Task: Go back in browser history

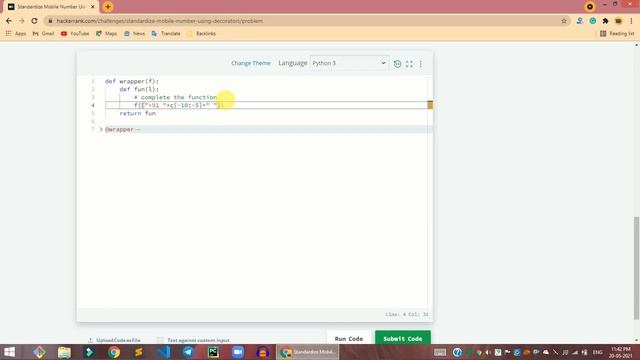Action: click(x=9, y=21)
